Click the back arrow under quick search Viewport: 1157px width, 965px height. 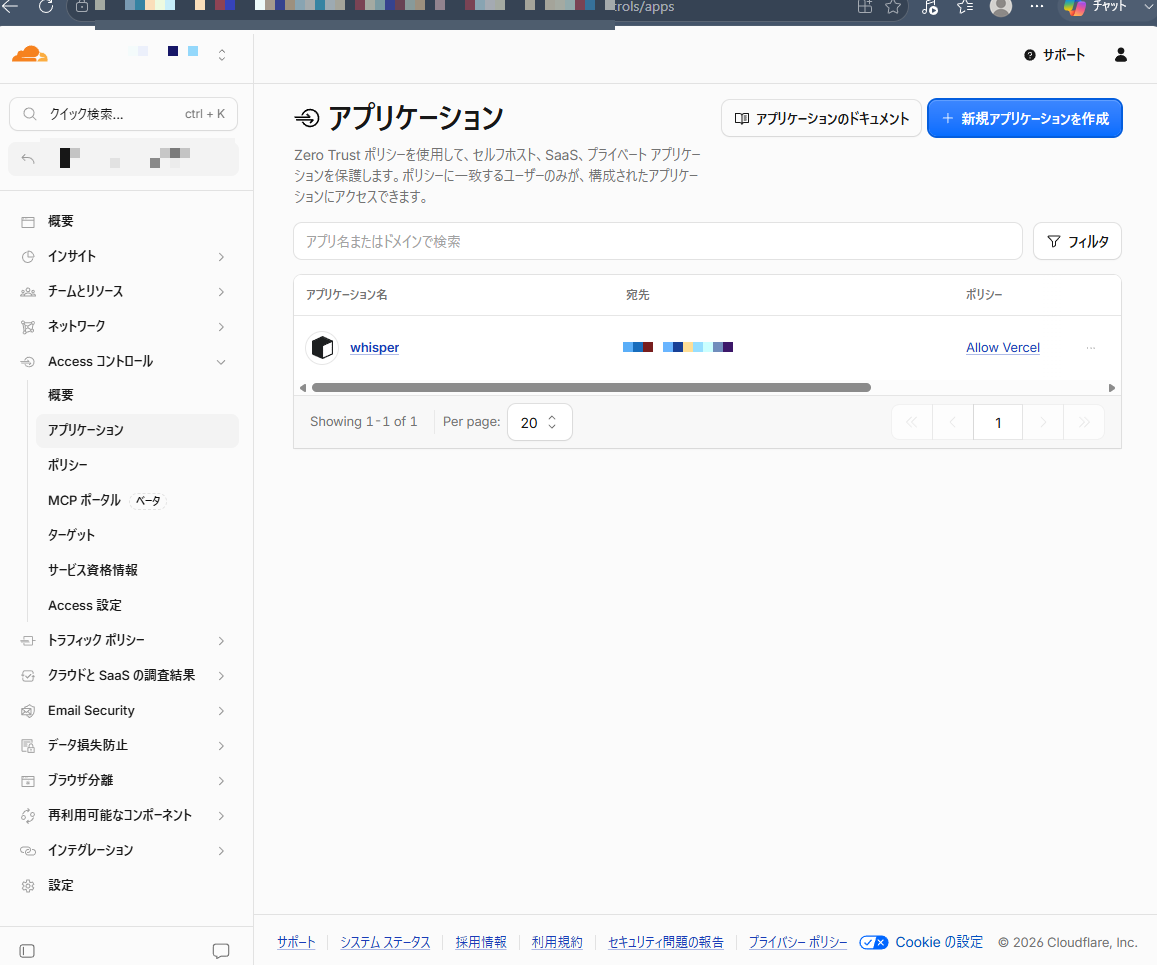pyautogui.click(x=28, y=159)
